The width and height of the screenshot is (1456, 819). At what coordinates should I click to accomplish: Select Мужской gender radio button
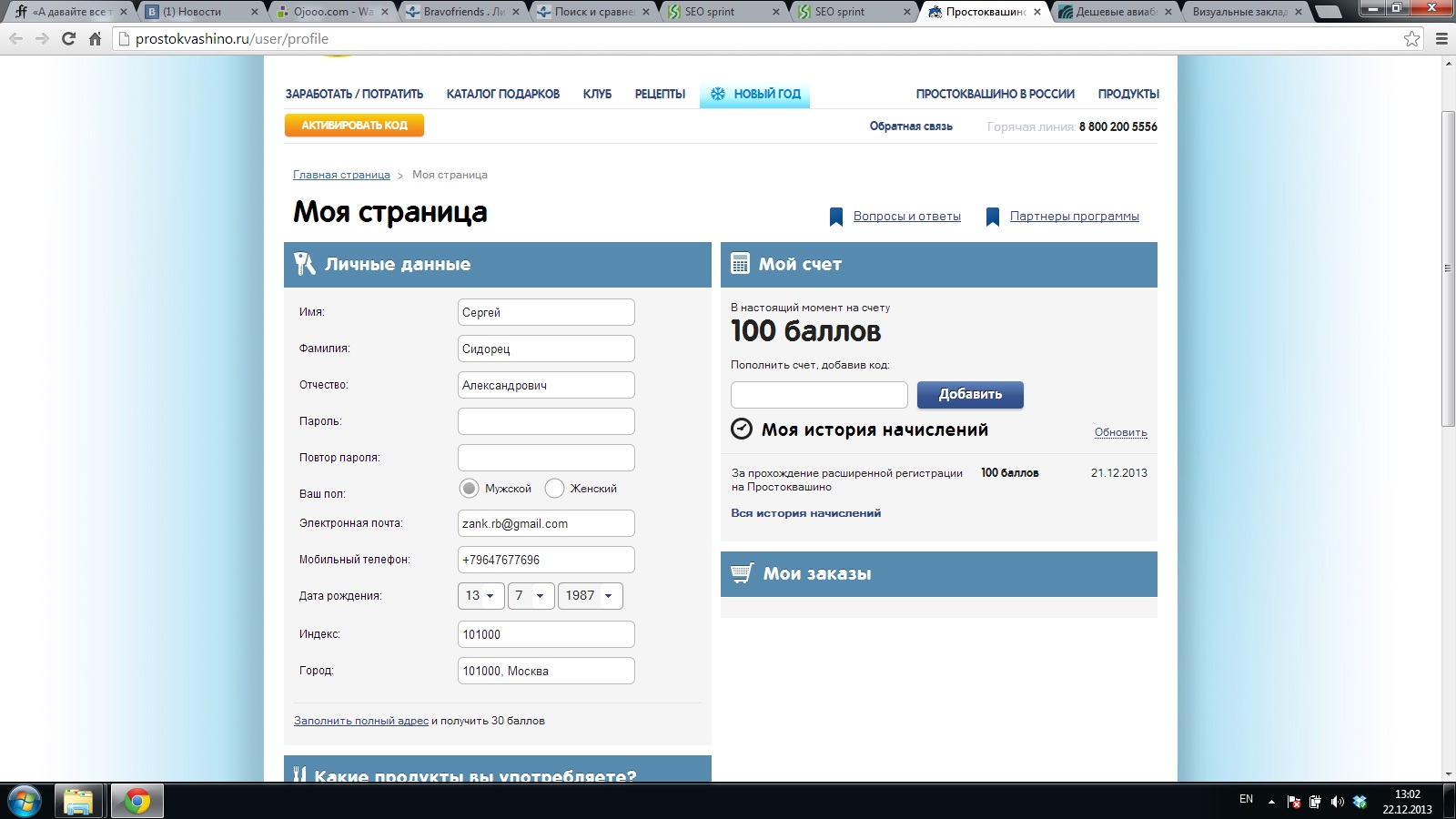pyautogui.click(x=469, y=489)
